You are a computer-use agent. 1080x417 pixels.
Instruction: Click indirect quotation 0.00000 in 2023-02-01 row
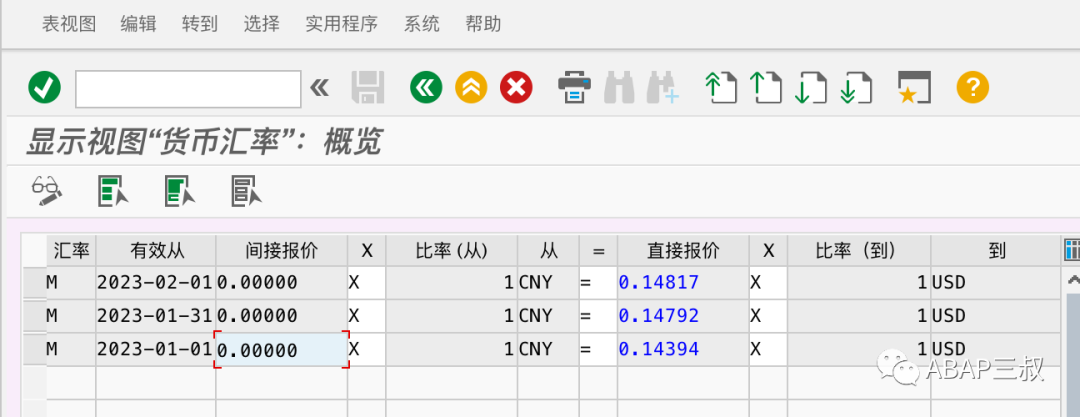pyautogui.click(x=282, y=283)
